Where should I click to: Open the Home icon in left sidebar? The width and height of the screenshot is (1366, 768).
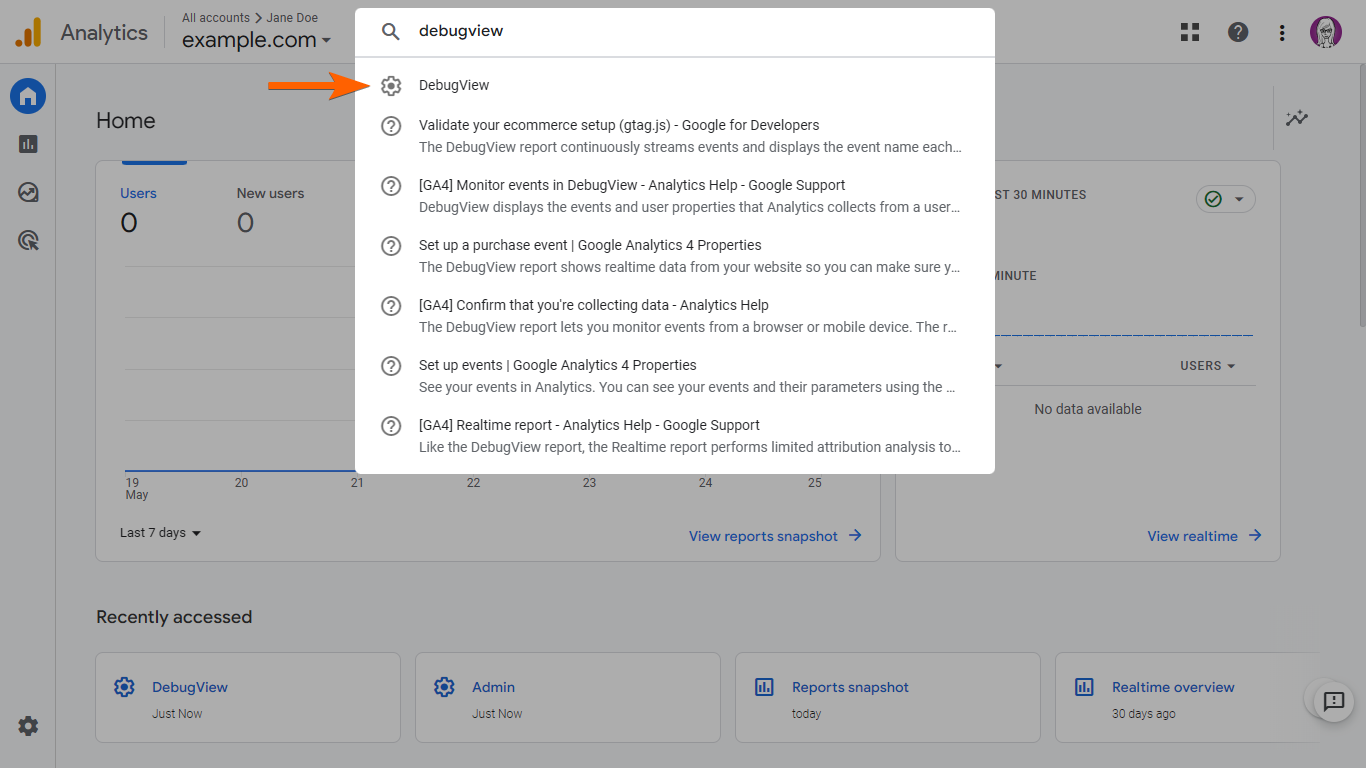pyautogui.click(x=28, y=96)
